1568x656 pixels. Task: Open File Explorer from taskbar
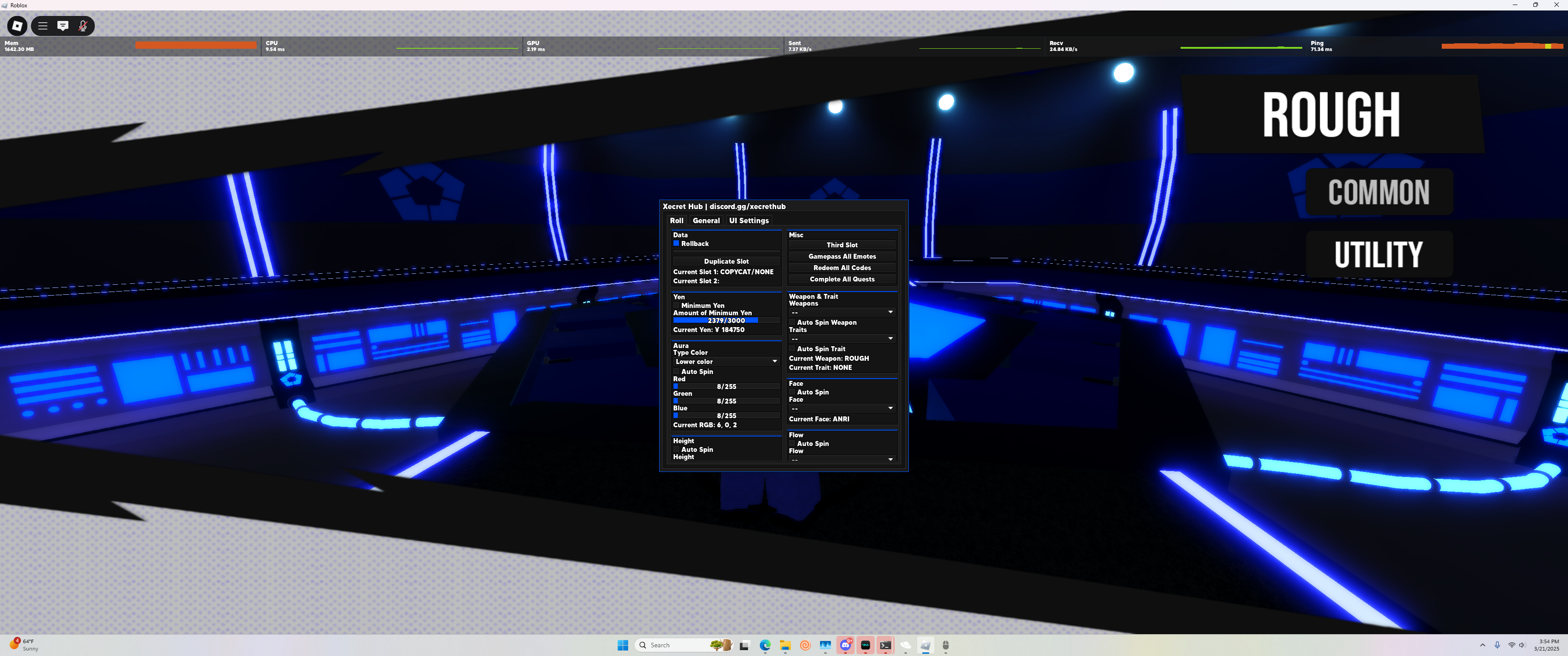(x=785, y=645)
